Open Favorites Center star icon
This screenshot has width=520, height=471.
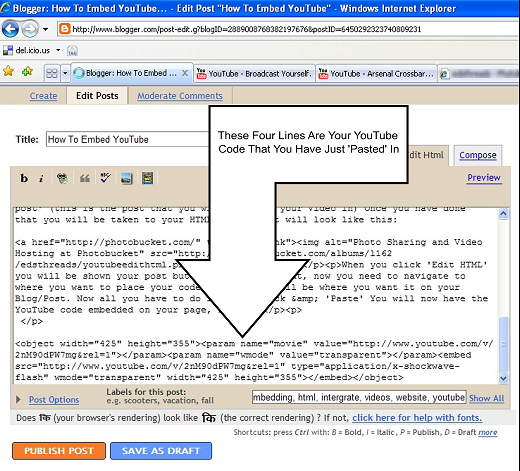(x=8, y=71)
